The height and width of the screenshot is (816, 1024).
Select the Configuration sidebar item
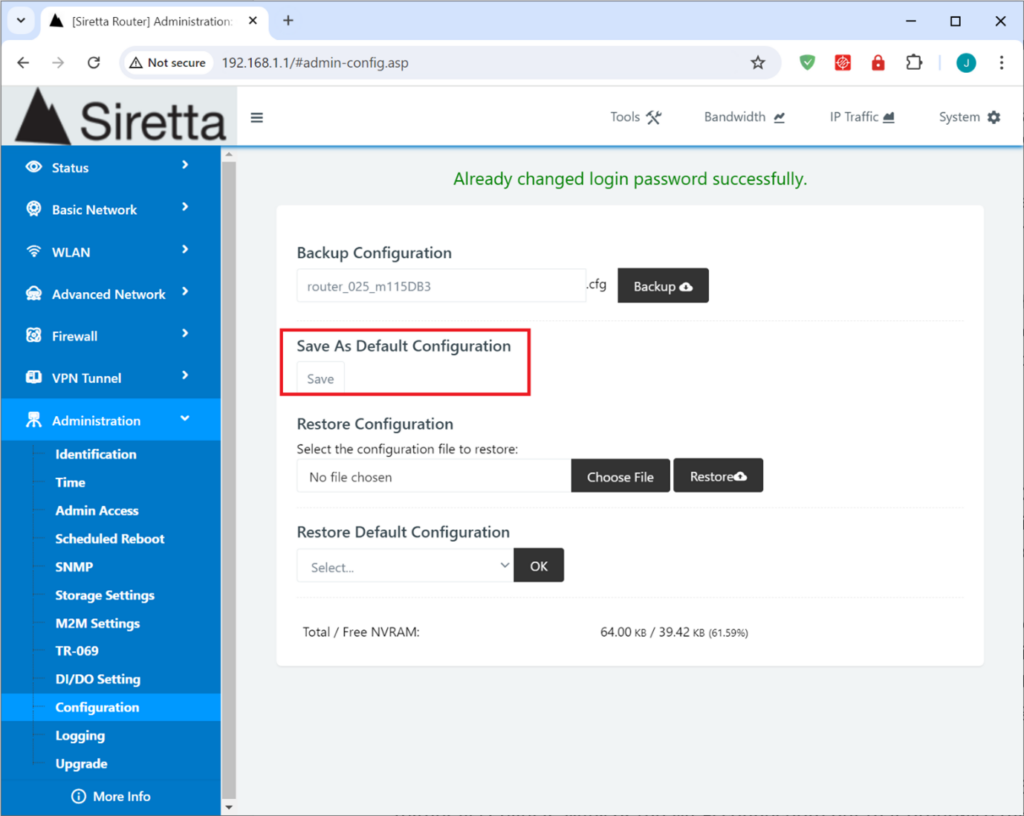tap(111, 707)
